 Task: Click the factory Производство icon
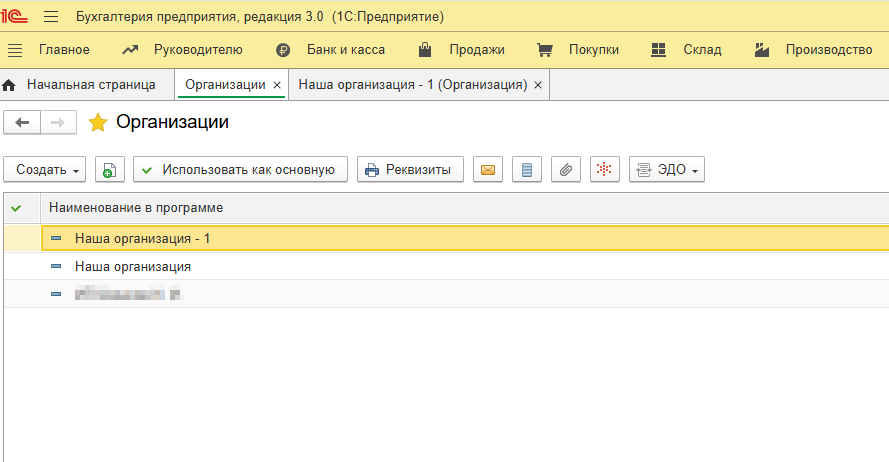coord(761,50)
